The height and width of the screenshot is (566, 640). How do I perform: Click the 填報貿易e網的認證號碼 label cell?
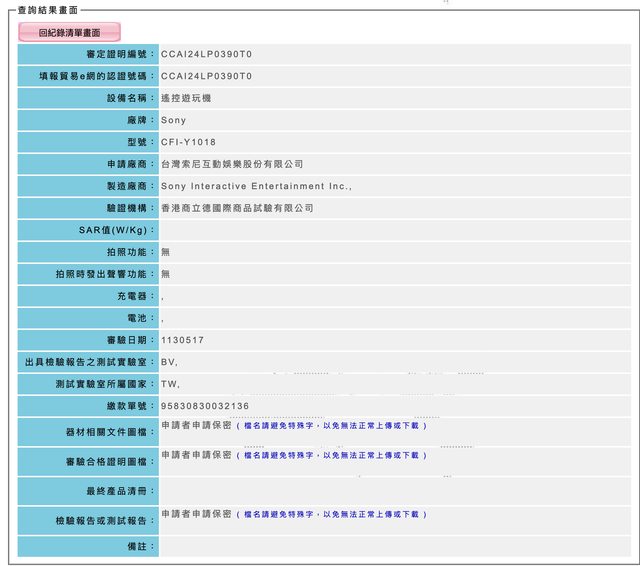click(x=88, y=76)
